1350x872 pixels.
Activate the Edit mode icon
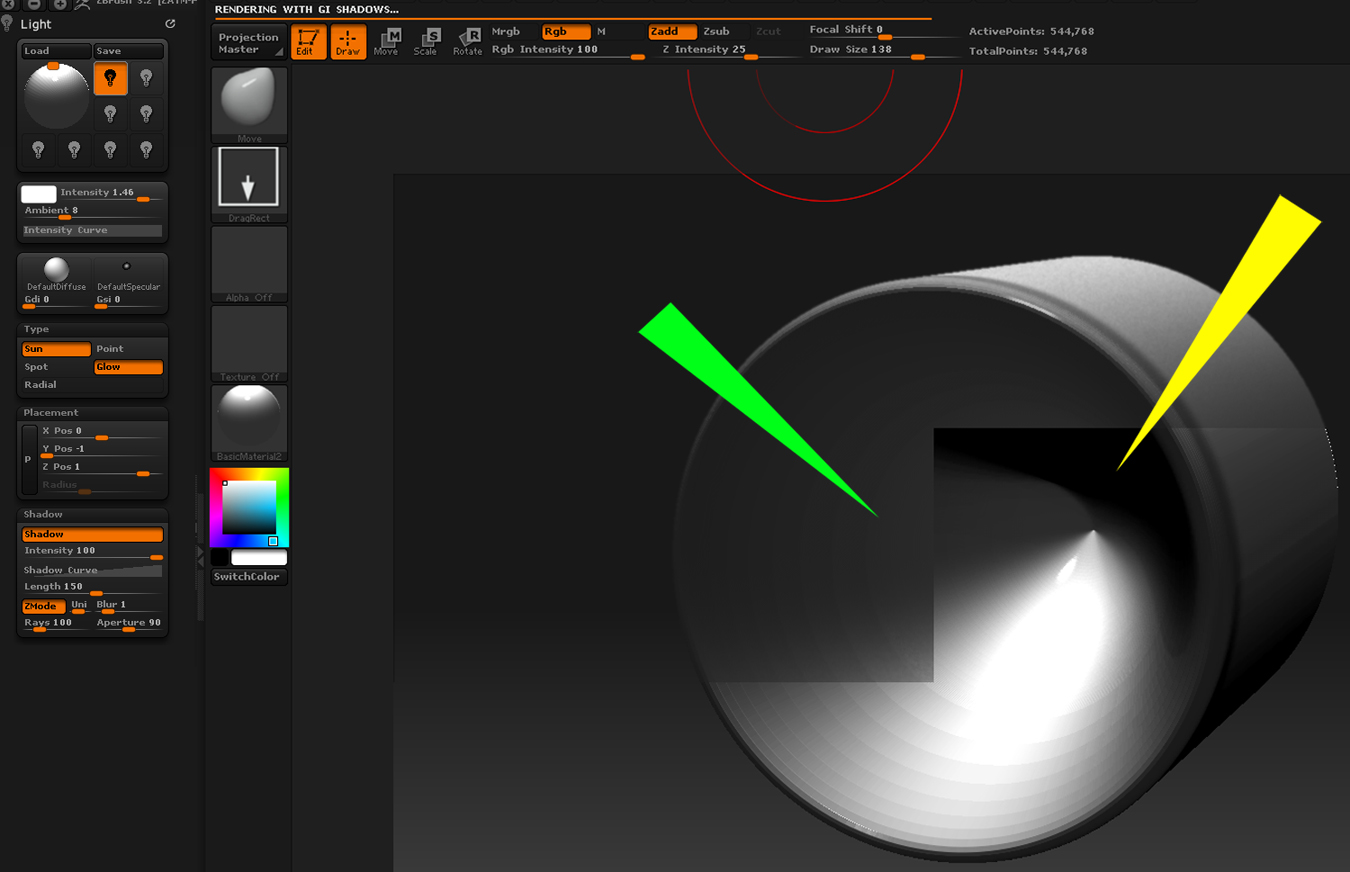pos(308,42)
